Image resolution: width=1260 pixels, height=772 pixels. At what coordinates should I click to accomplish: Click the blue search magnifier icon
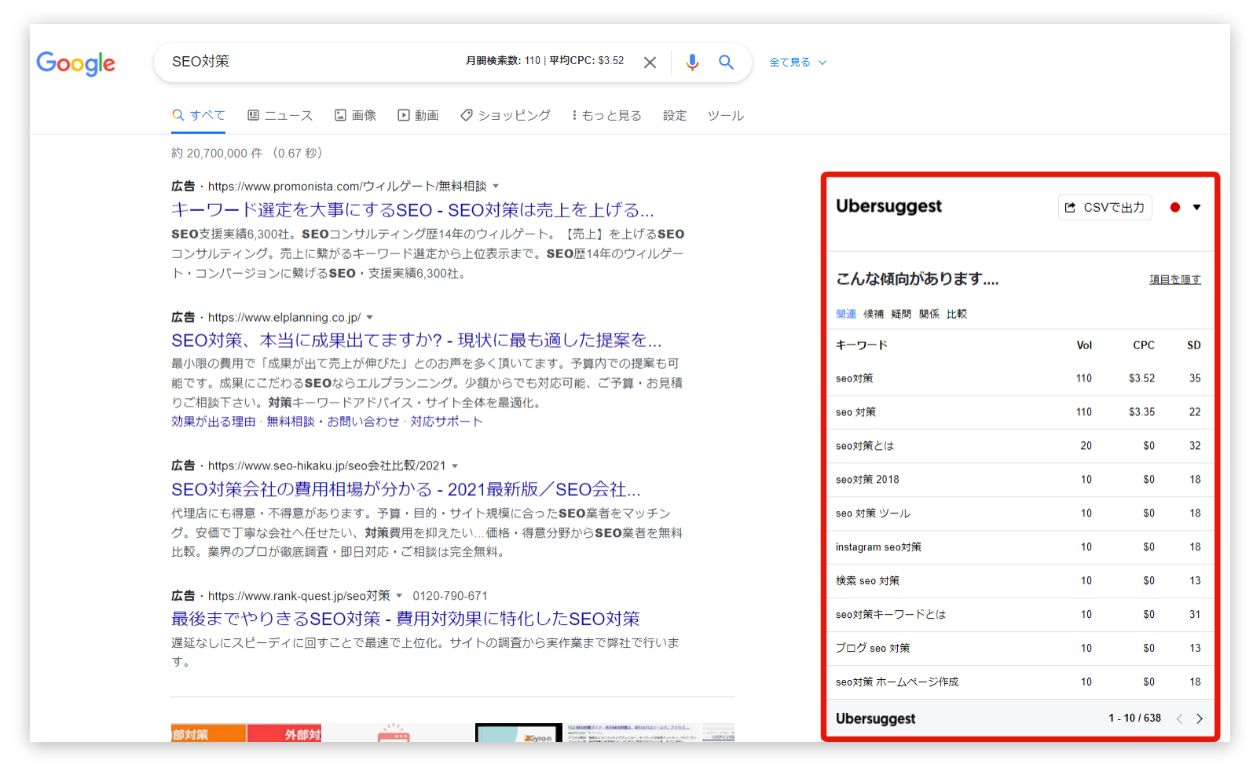coord(727,62)
